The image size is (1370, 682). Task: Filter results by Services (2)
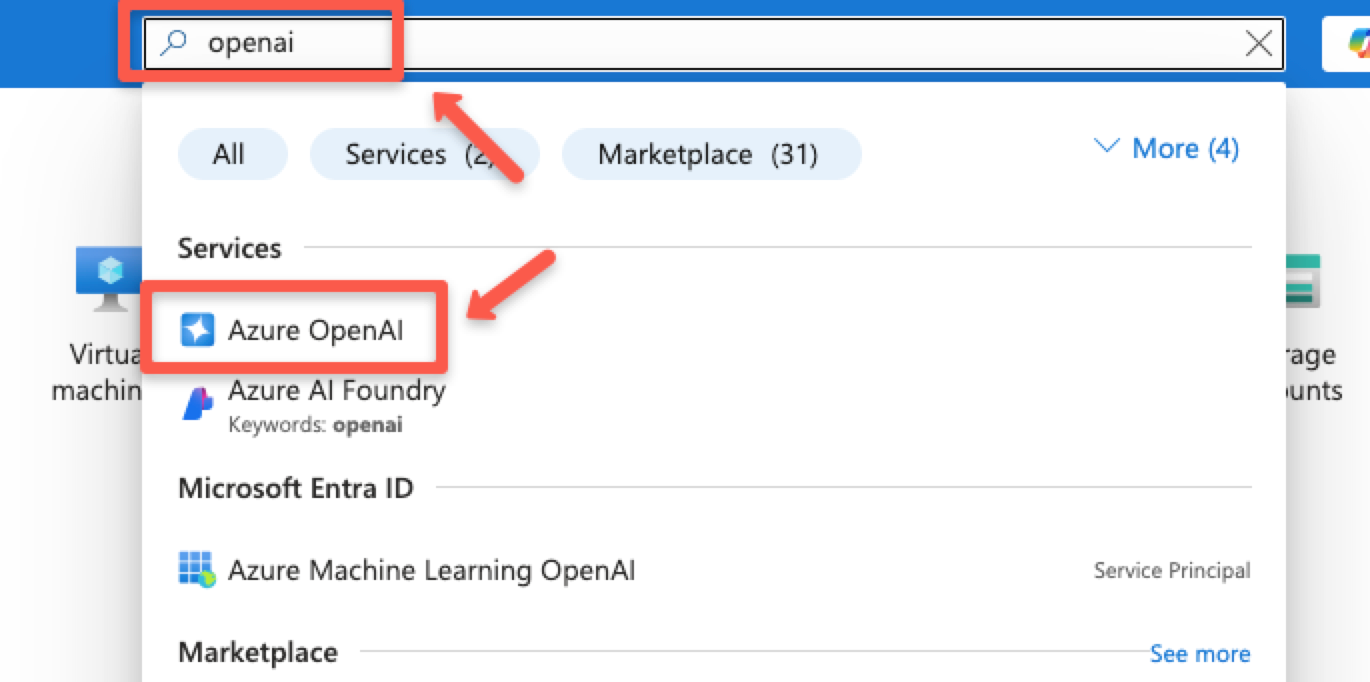tap(424, 154)
